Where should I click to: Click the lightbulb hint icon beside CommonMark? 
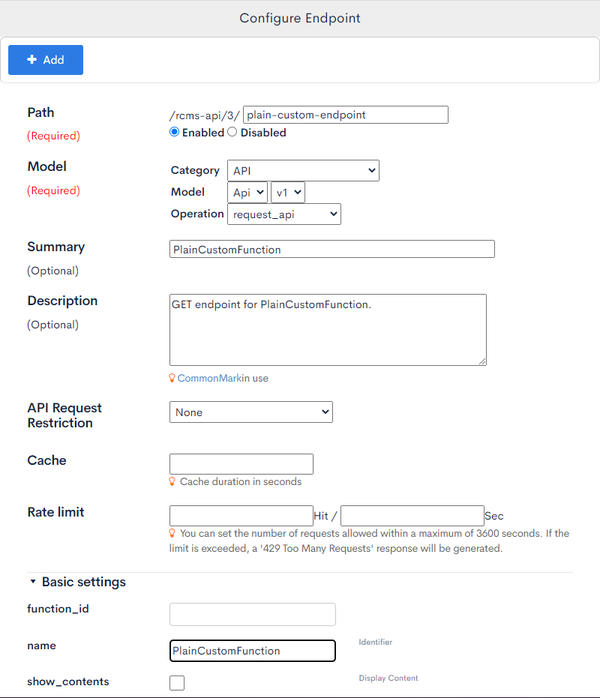pos(172,378)
